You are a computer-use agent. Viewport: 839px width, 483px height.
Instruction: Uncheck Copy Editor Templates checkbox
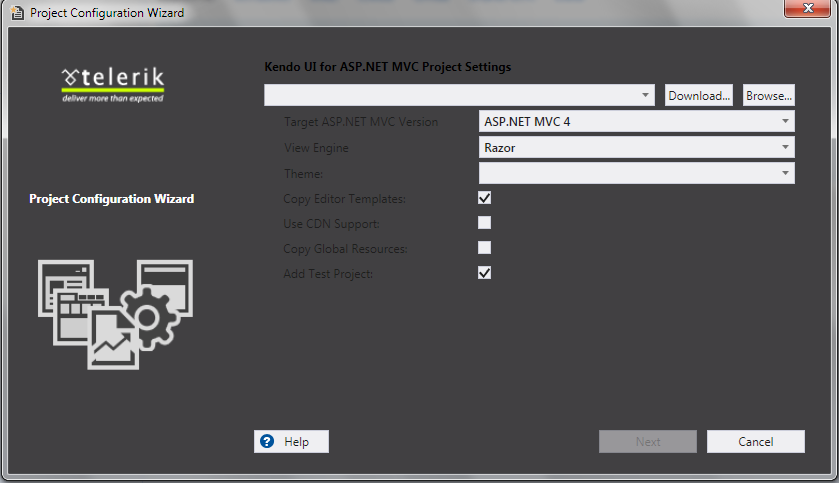pos(484,198)
